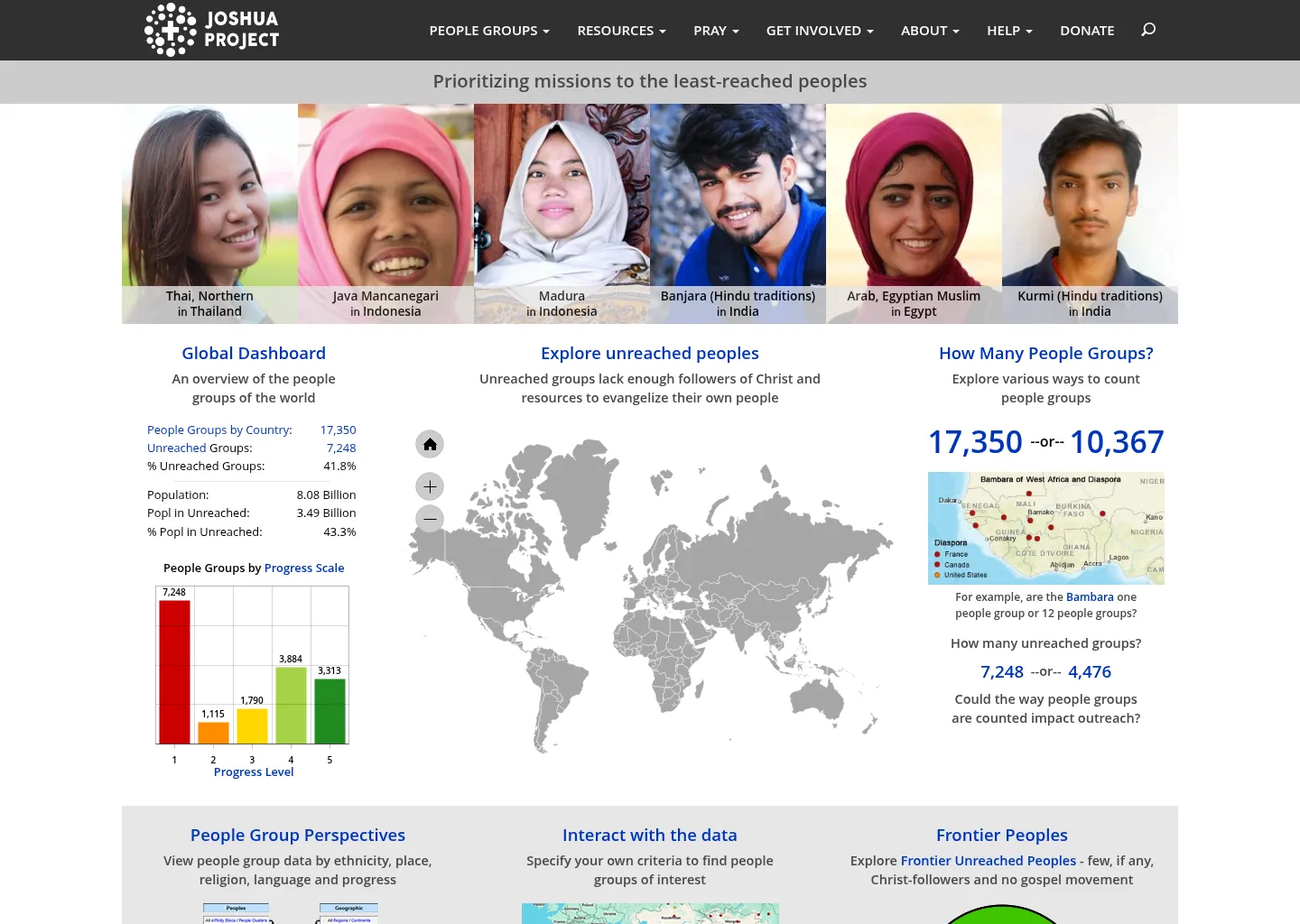Image resolution: width=1300 pixels, height=924 pixels.
Task: Open the Madura in Indonesia photo
Action: coord(562,214)
